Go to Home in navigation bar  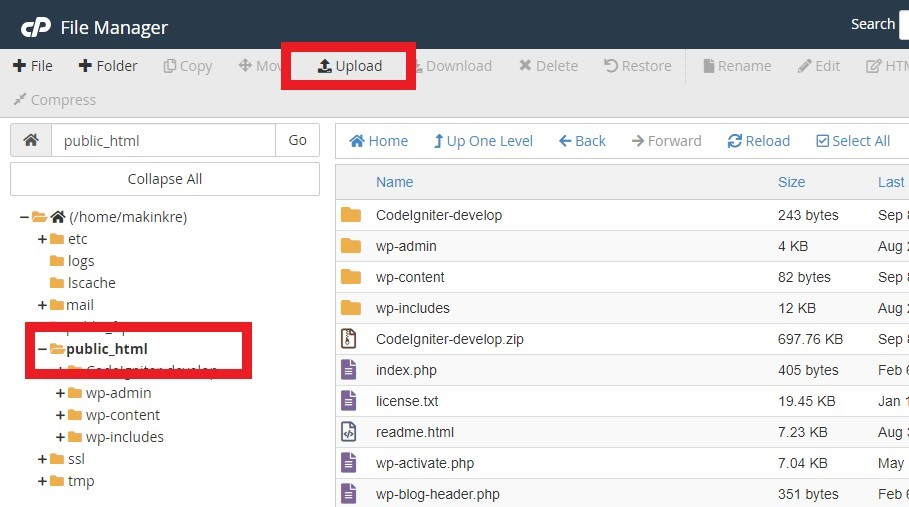[379, 141]
